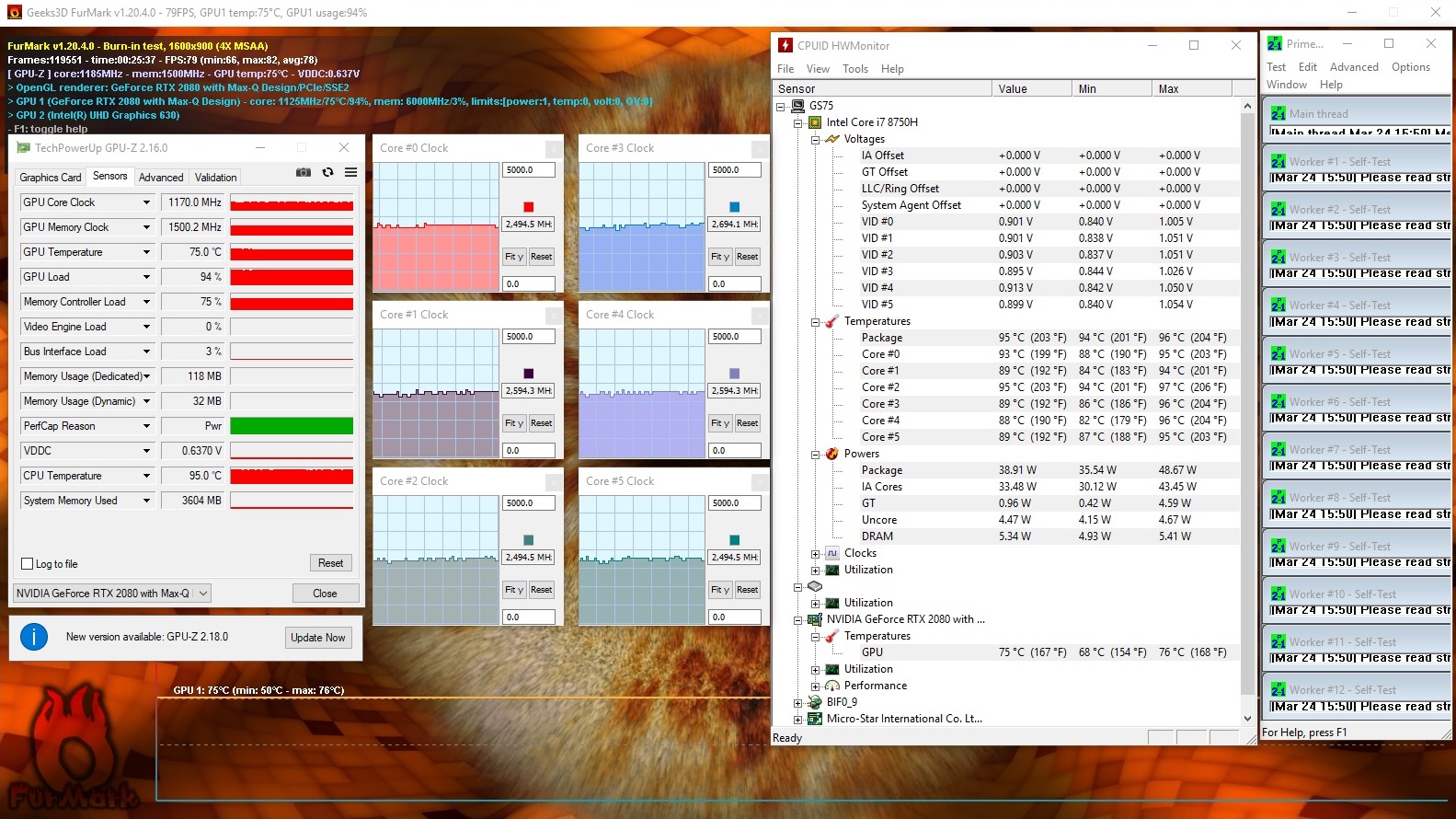Click the Clocks icon in HWMonitor tree
The height and width of the screenshot is (819, 1456).
(832, 553)
